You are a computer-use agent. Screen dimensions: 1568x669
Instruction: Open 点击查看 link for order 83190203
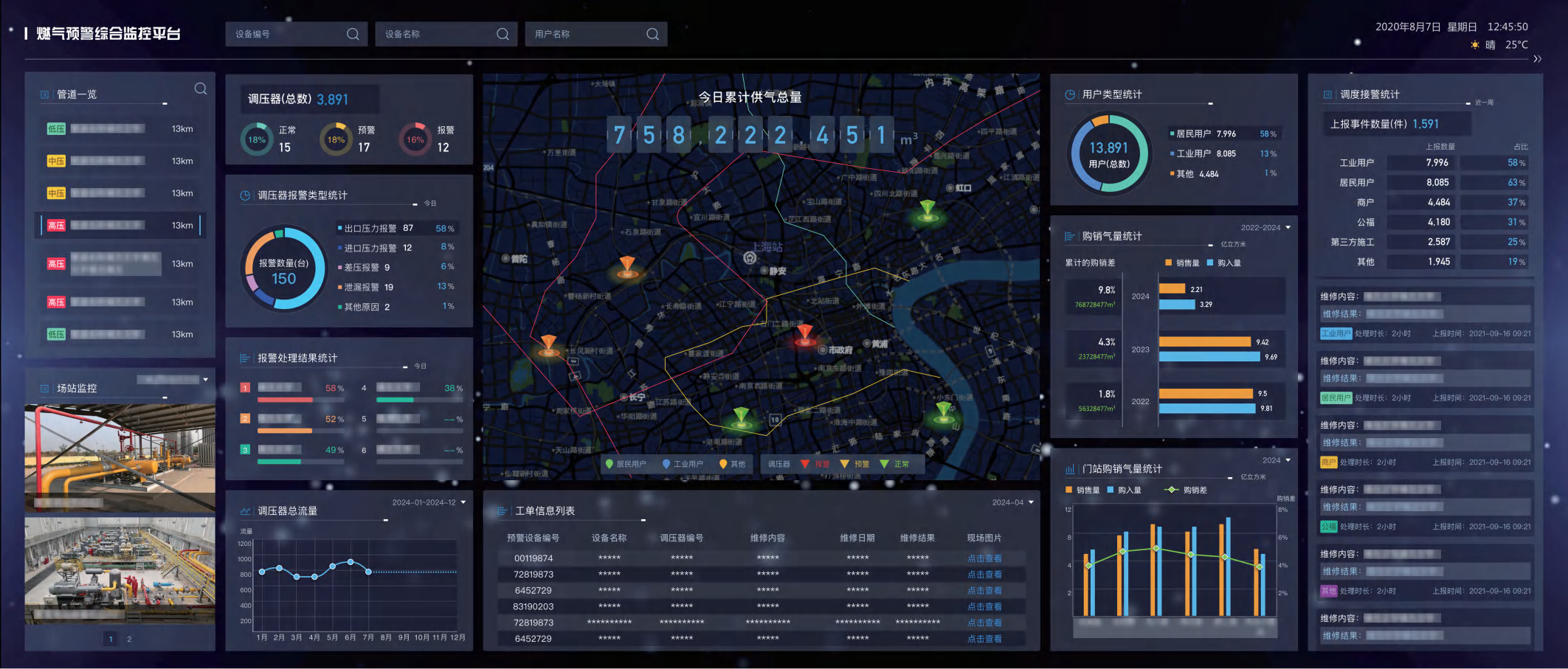984,606
